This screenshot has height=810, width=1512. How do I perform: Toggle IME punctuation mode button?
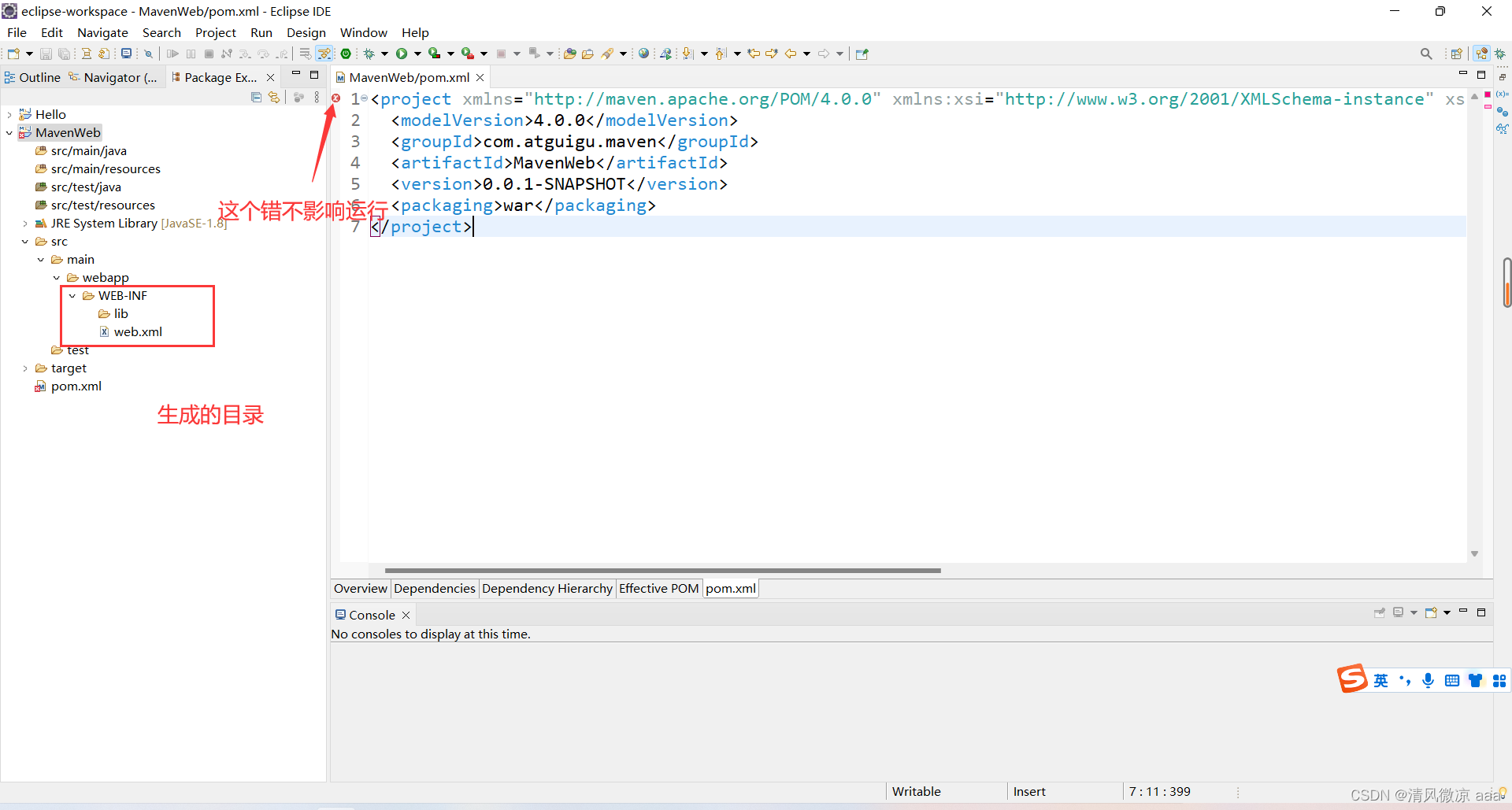1405,681
